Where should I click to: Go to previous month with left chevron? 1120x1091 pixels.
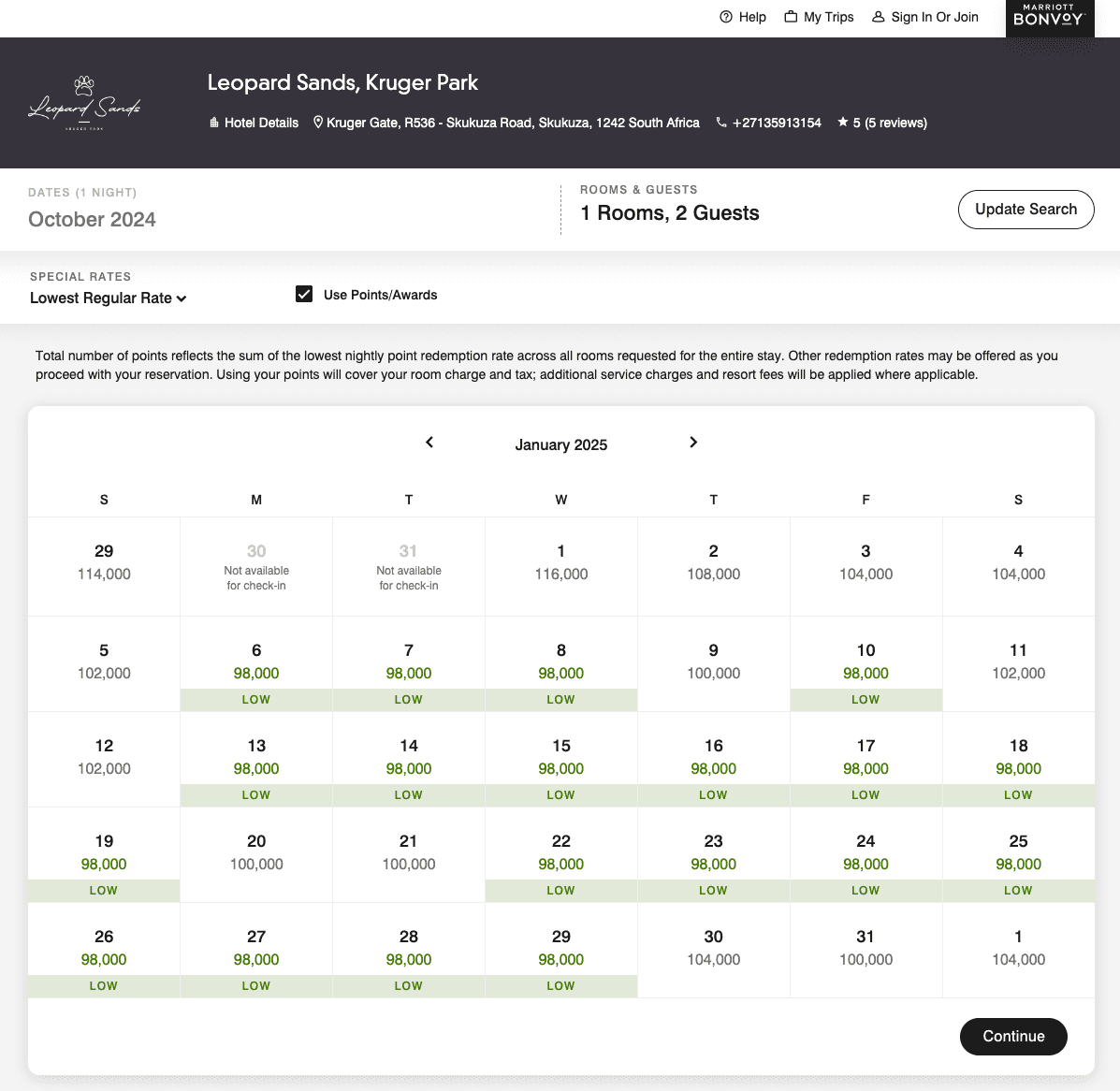[x=429, y=443]
